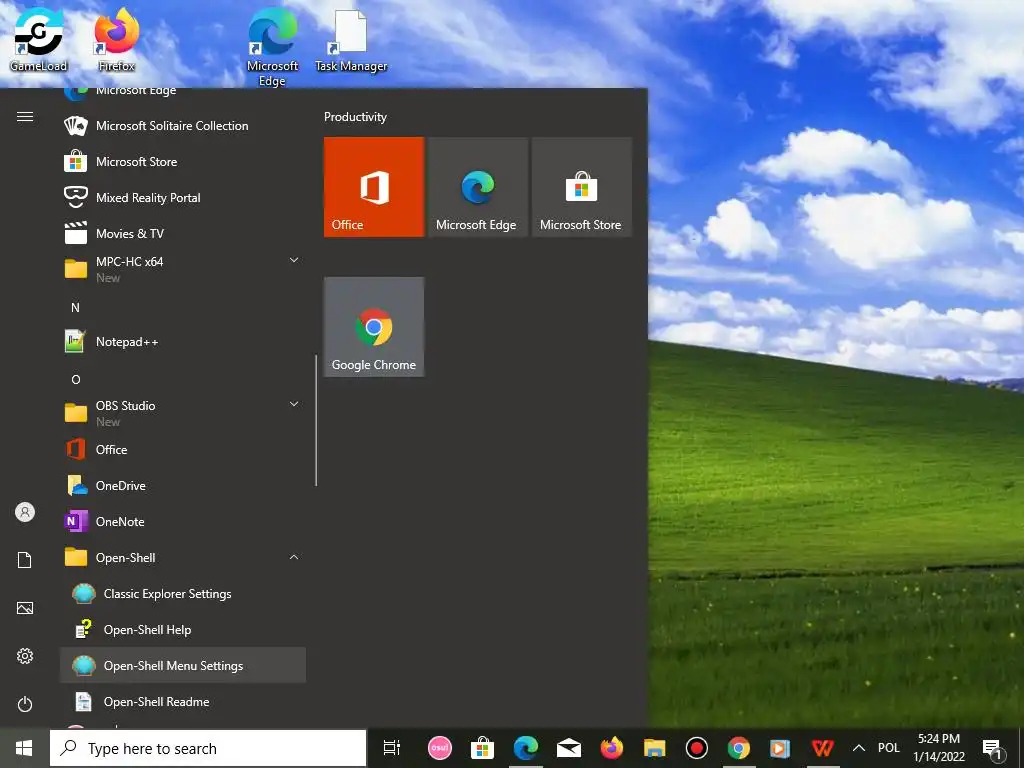Jump to apps via the O letter header

coord(76,379)
